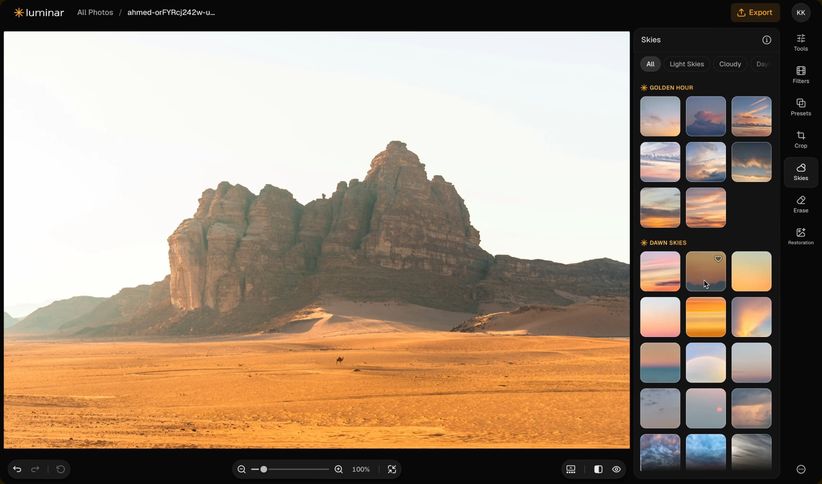
Task: Apply the small pink sun Dawn Skies thumbnail
Action: 706,408
